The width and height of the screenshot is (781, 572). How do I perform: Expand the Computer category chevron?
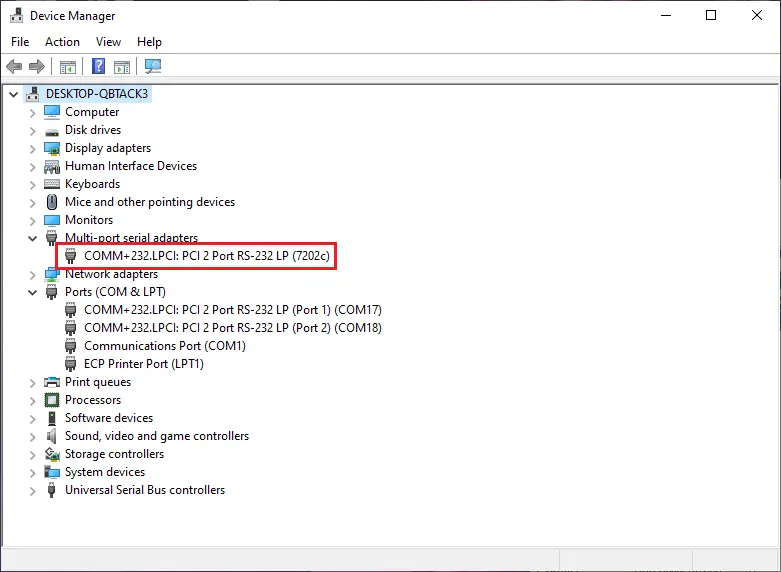(32, 113)
